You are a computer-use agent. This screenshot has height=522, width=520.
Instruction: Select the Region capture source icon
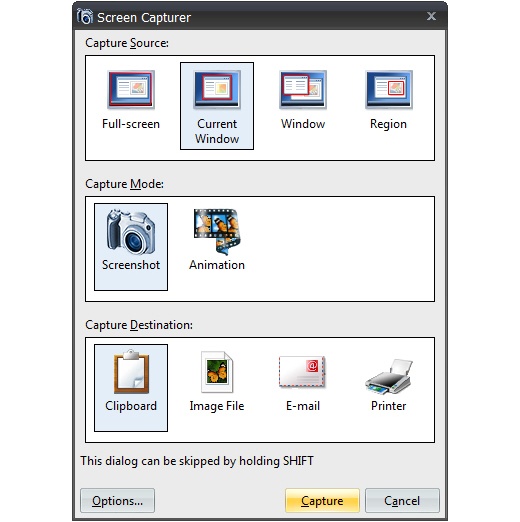click(x=389, y=89)
